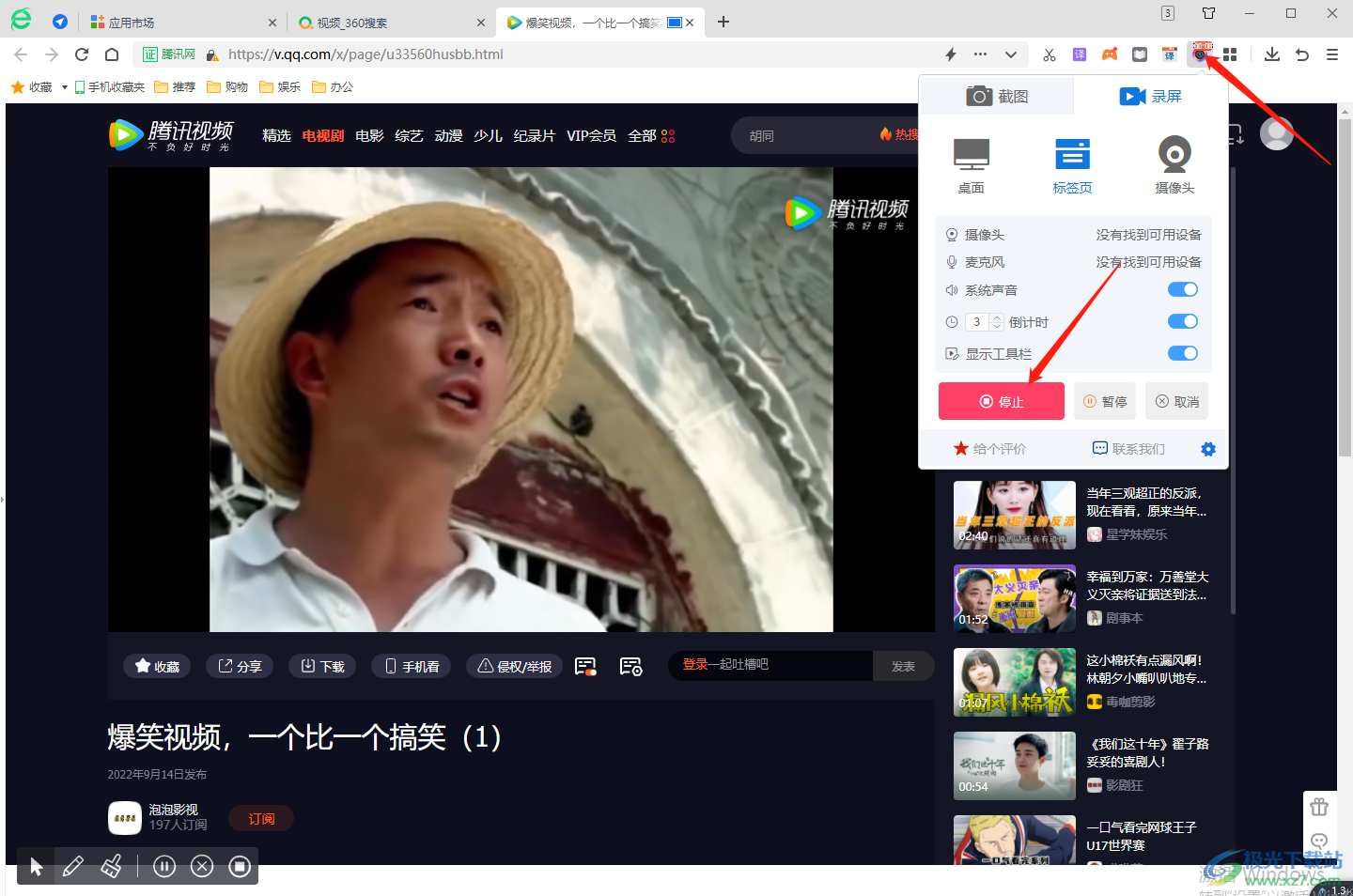This screenshot has height=896, width=1353.
Task: Click the Cancel button in recorder panel
Action: [x=1176, y=401]
